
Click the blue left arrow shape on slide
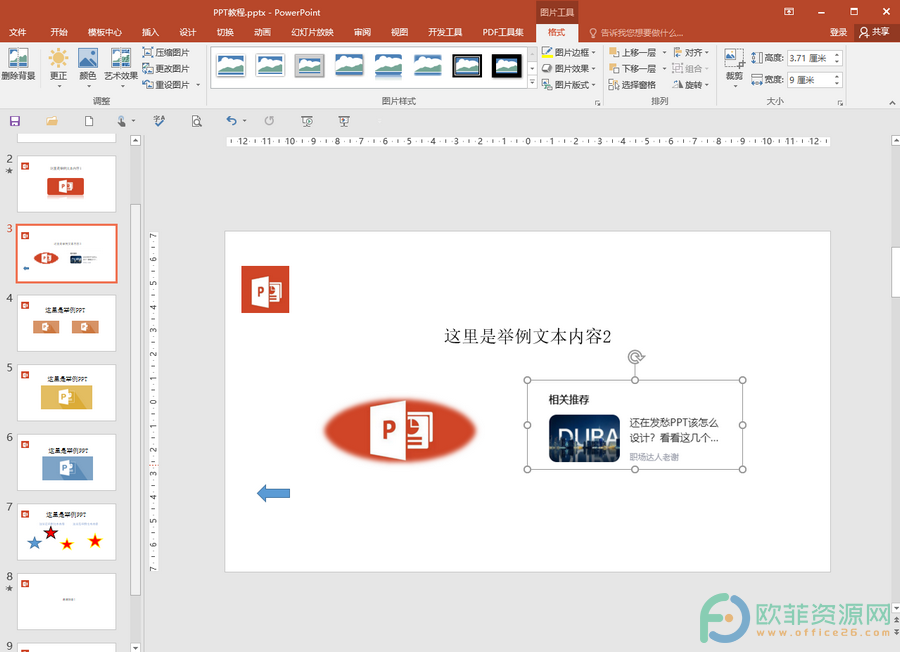(x=273, y=493)
